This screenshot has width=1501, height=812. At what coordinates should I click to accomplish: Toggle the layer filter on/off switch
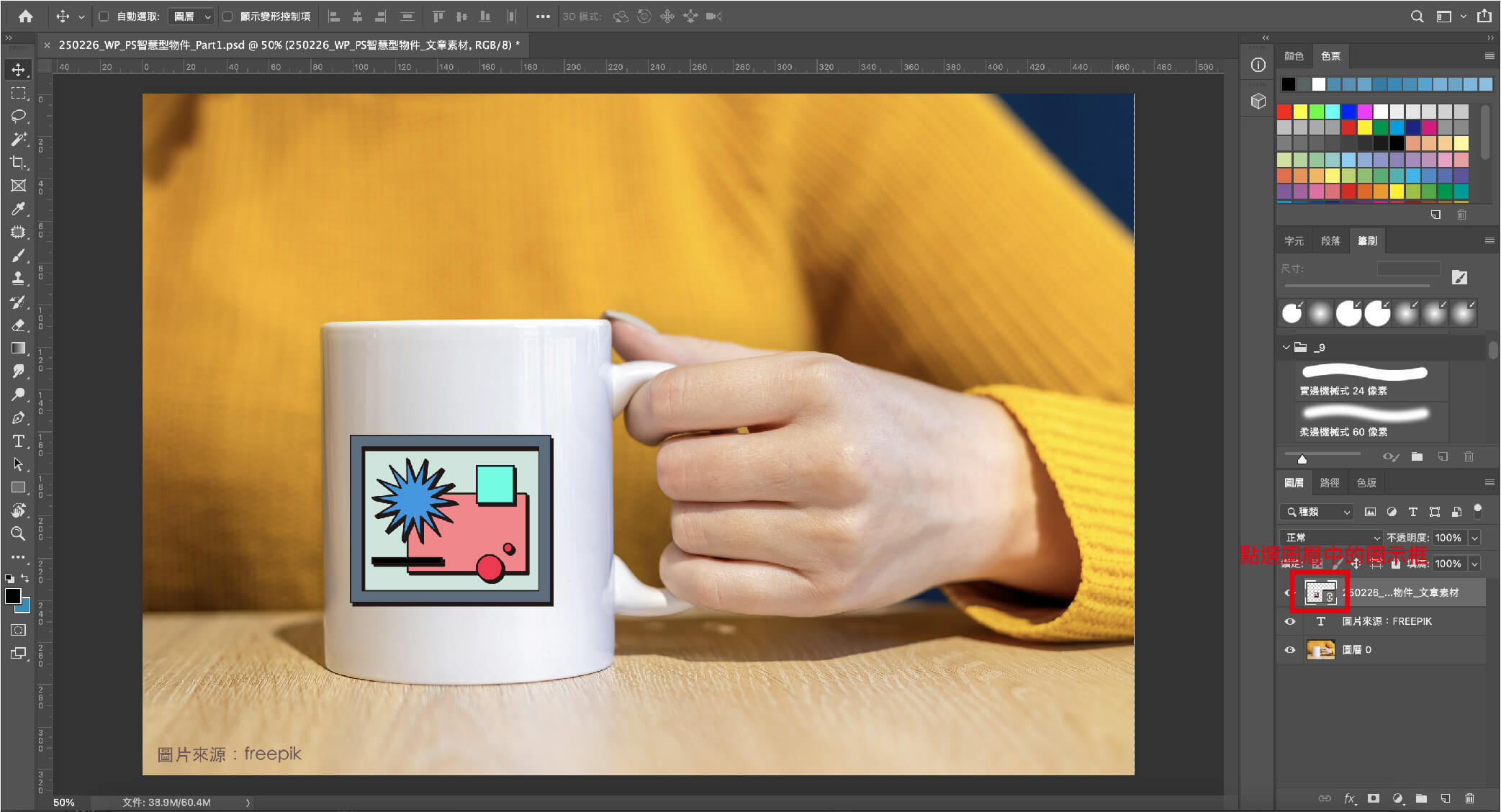[1477, 511]
